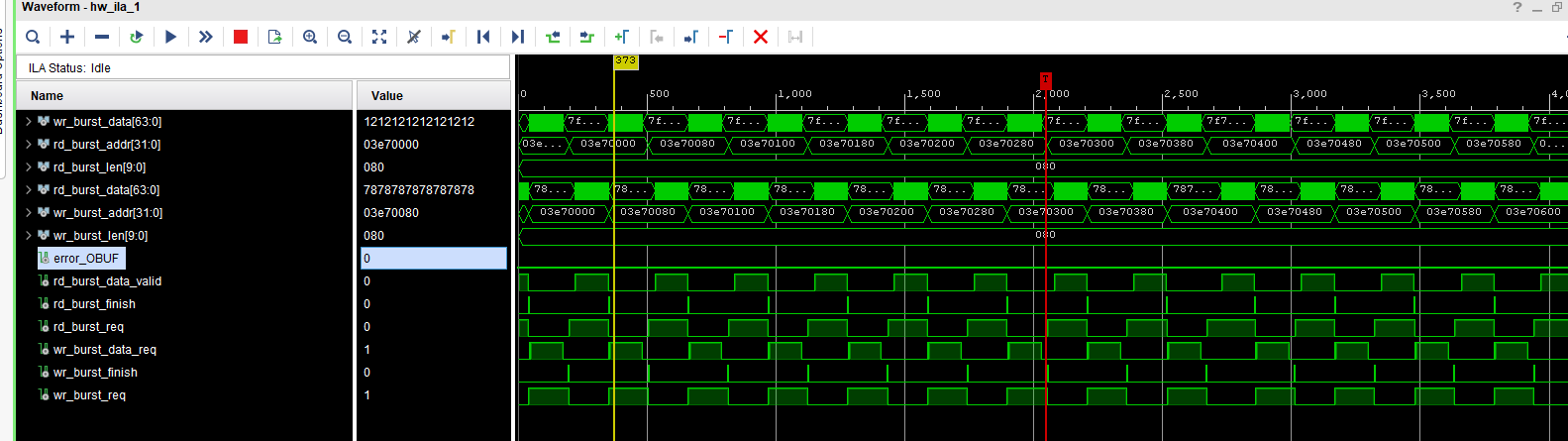Click the Zoom Out magnifier icon
This screenshot has width=1568, height=441.
pyautogui.click(x=345, y=37)
